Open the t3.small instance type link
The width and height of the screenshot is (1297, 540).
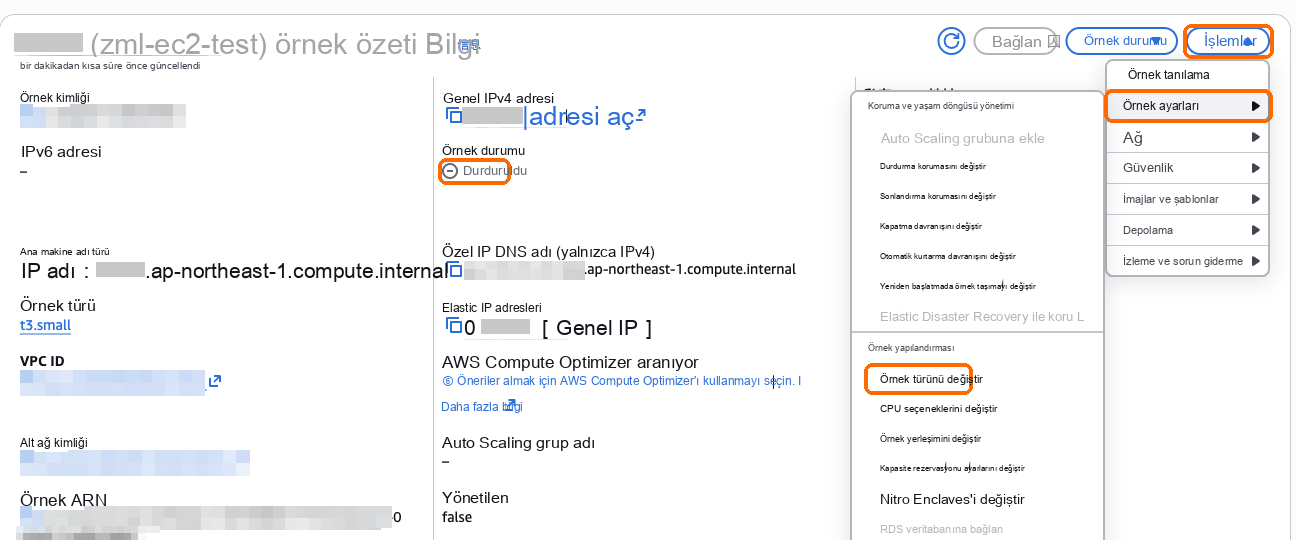46,325
